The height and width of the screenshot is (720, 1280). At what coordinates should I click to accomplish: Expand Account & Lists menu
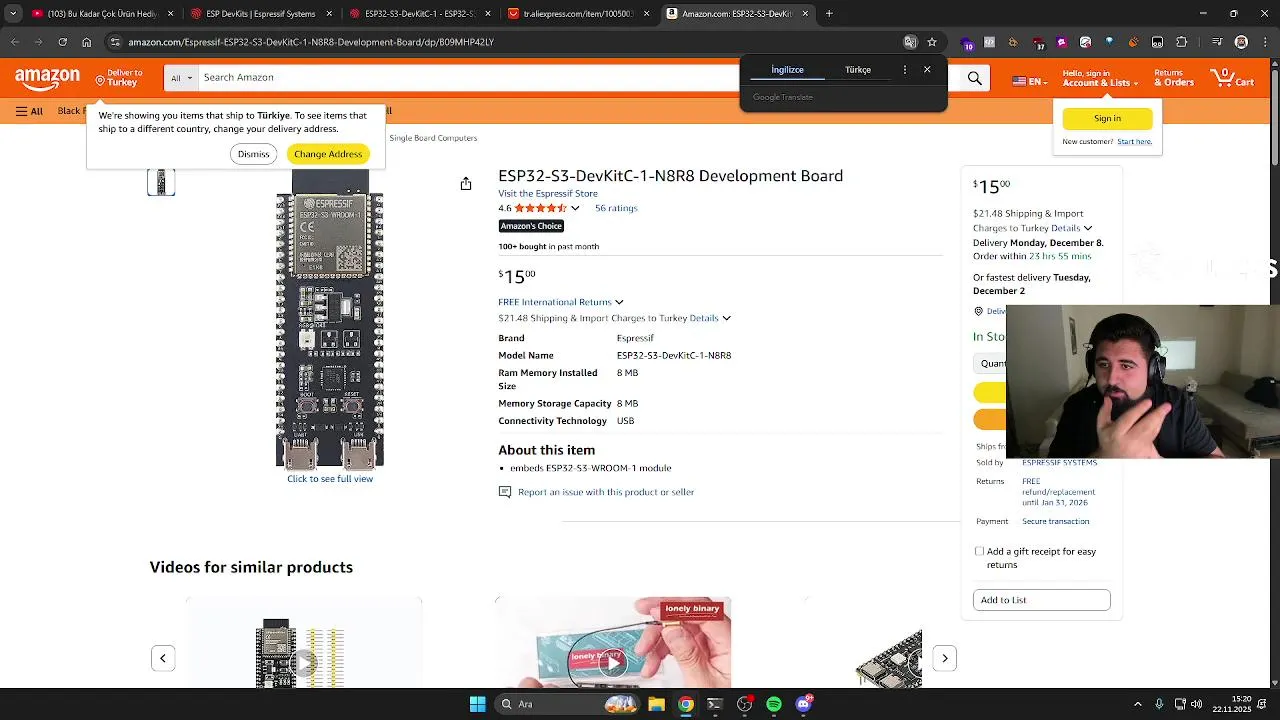pyautogui.click(x=1099, y=78)
